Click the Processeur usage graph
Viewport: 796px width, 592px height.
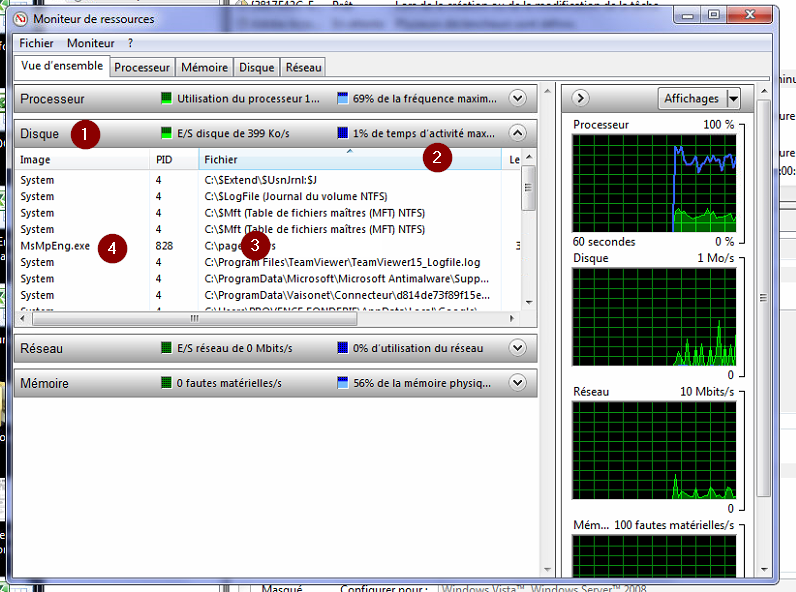(654, 183)
